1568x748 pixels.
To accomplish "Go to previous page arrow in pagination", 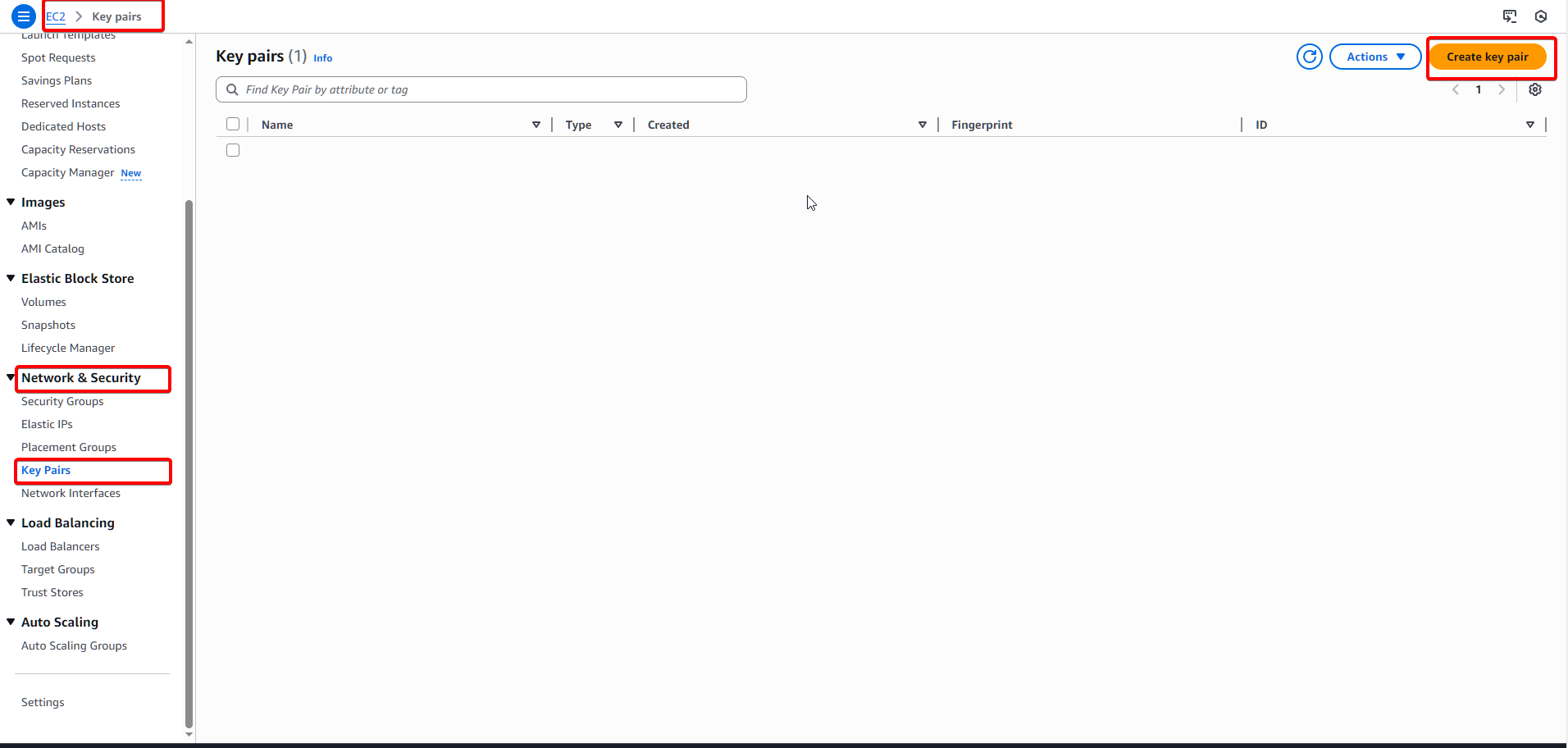I will pyautogui.click(x=1456, y=90).
